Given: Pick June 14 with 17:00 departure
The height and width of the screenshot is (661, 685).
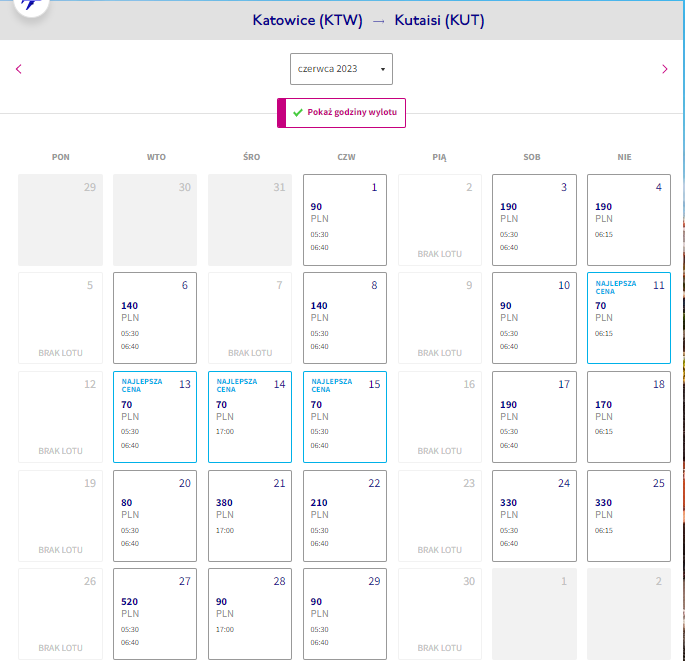Looking at the screenshot, I should pyautogui.click(x=250, y=417).
